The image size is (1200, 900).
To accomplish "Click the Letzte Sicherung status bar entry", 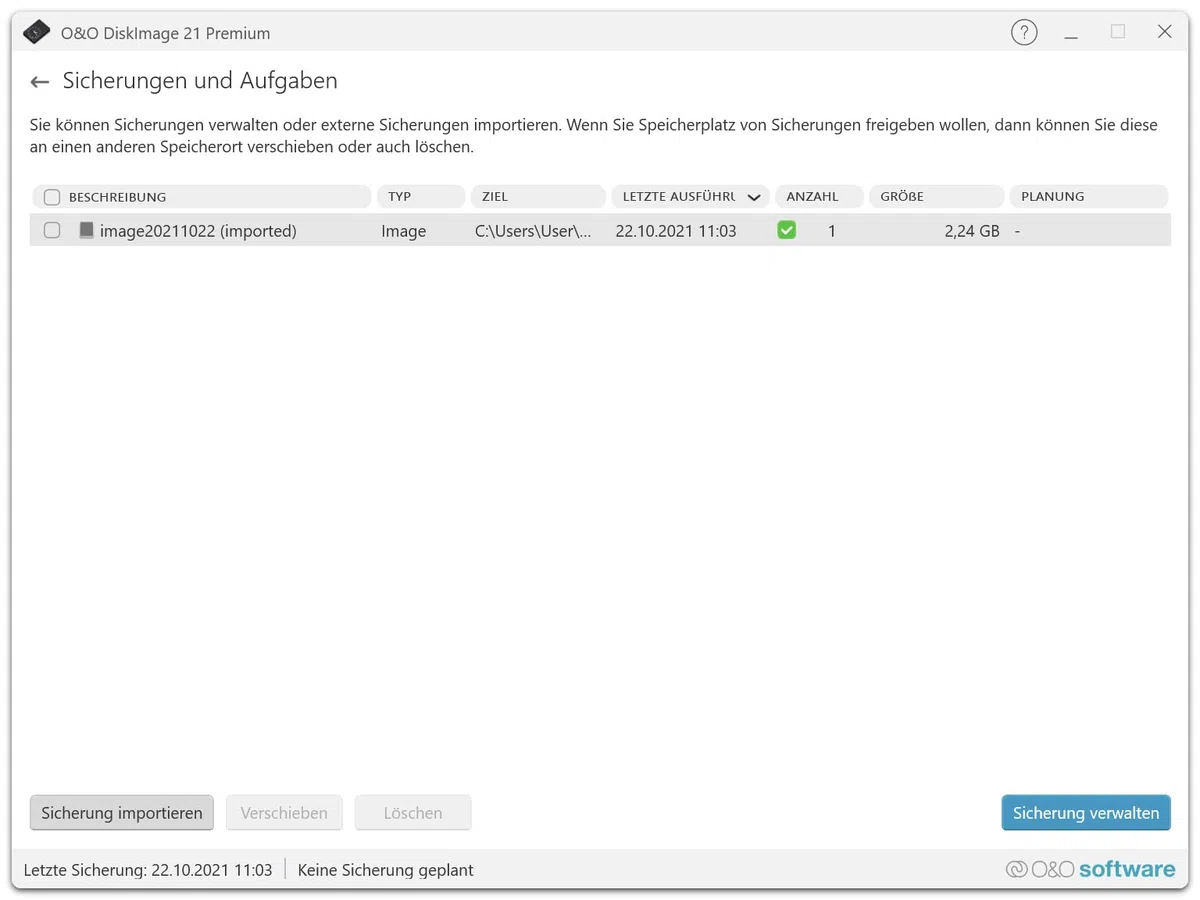I will tap(148, 870).
